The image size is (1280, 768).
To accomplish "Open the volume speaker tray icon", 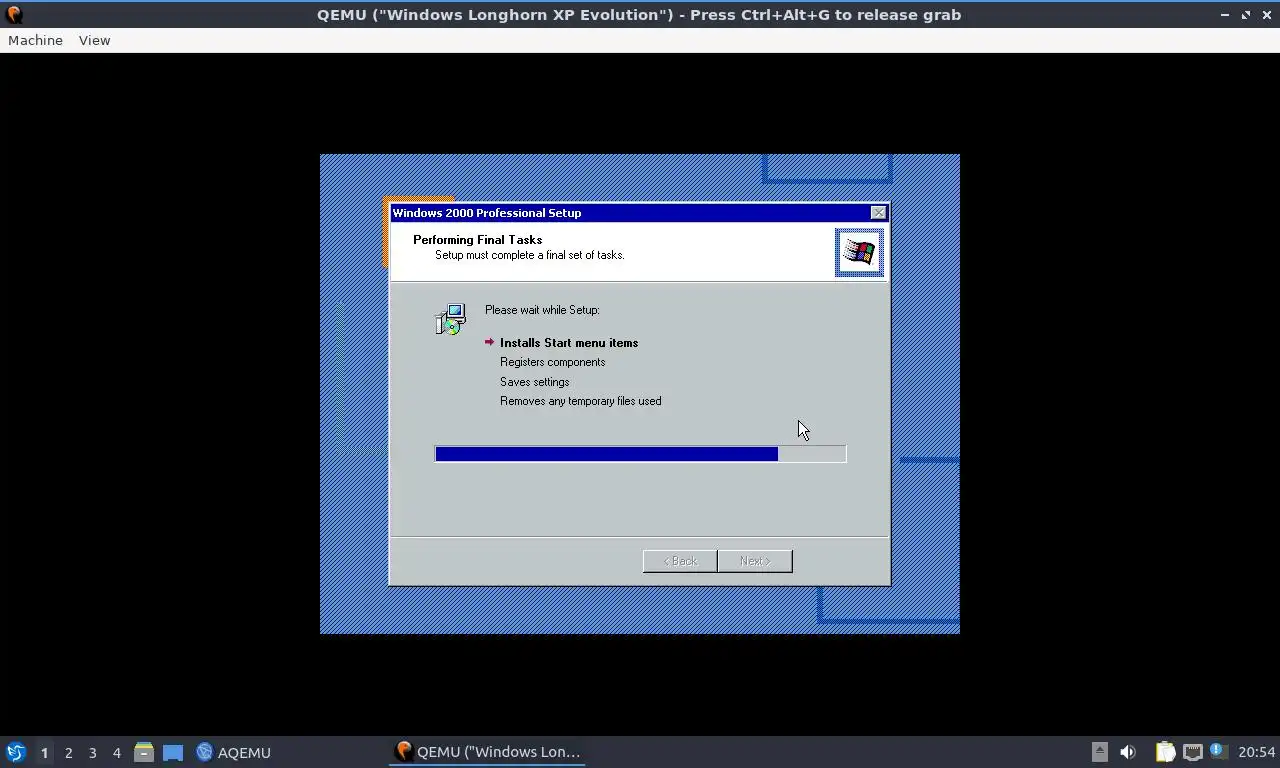I will point(1128,752).
